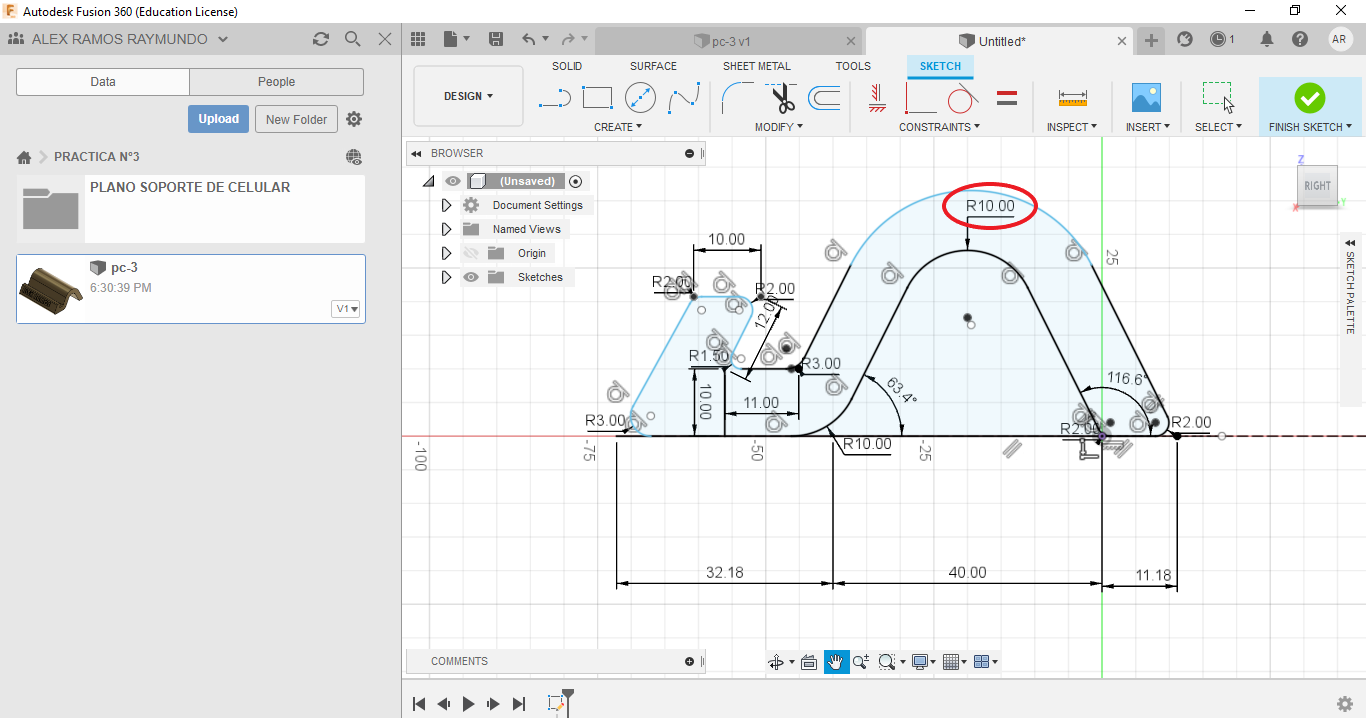
Task: Choose the Circle sketch tool
Action: click(x=640, y=98)
